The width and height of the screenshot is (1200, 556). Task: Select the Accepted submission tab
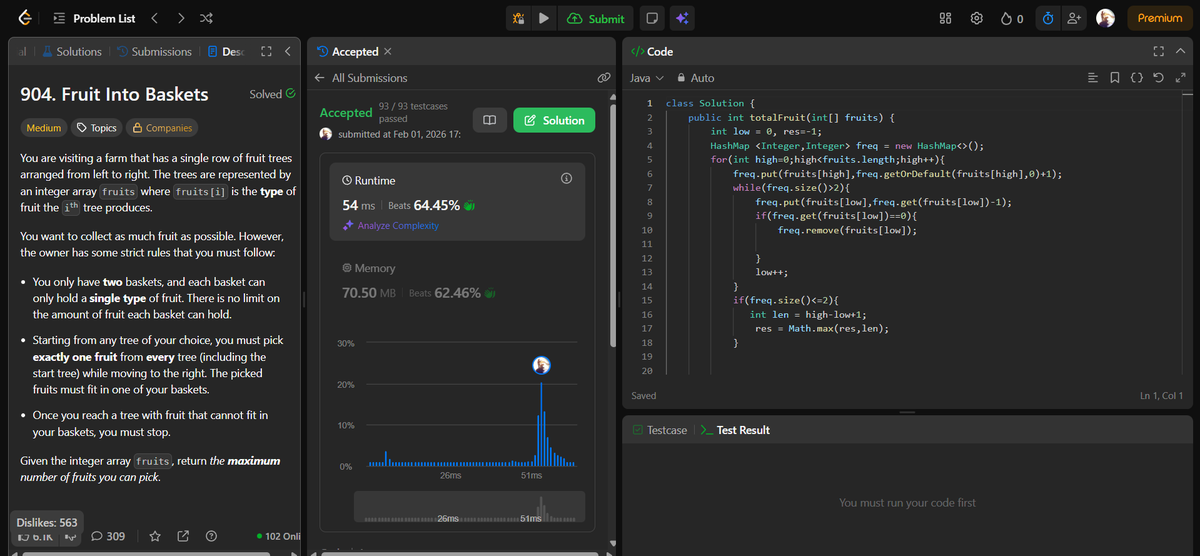tap(348, 51)
